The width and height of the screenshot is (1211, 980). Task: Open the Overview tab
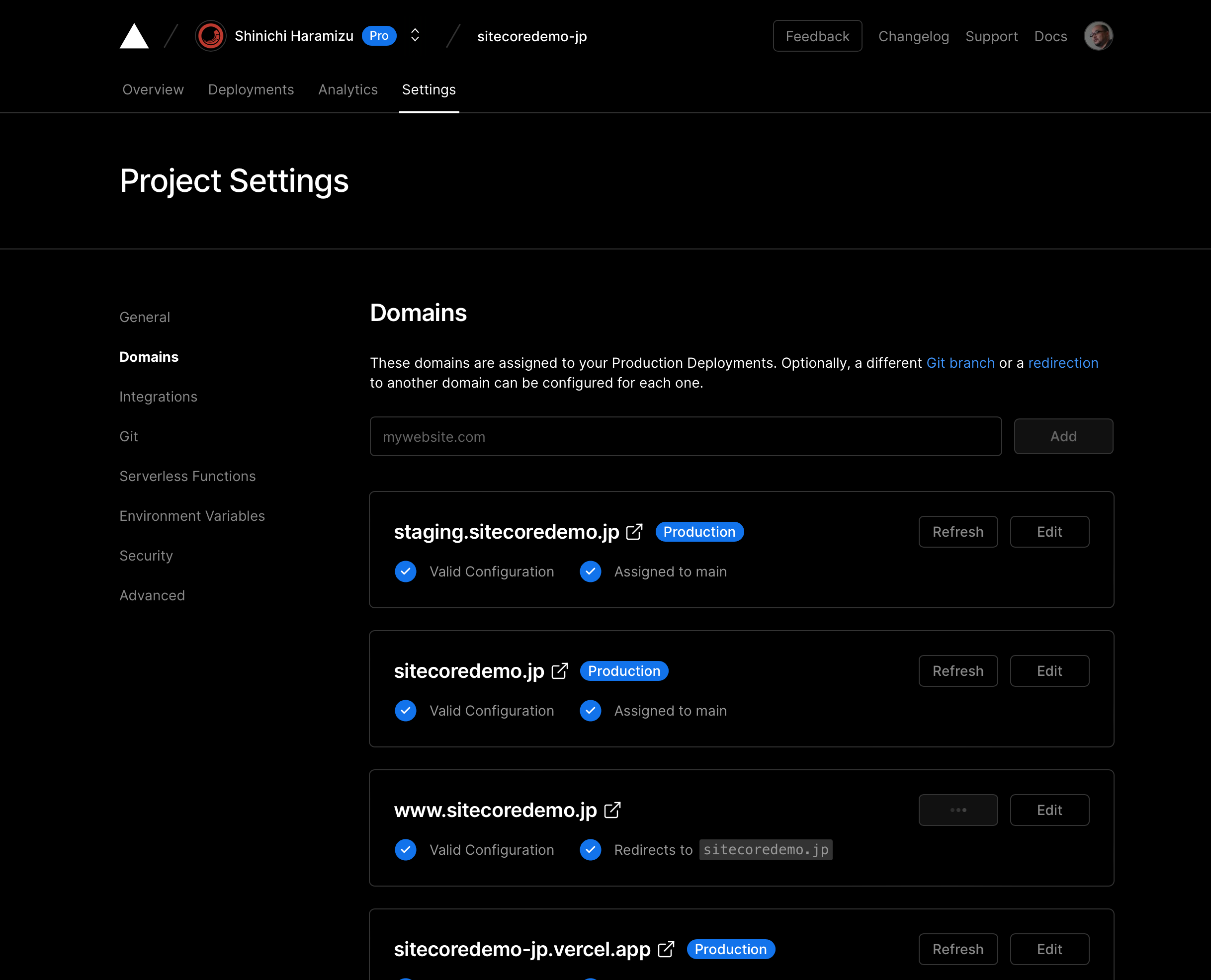(x=153, y=89)
